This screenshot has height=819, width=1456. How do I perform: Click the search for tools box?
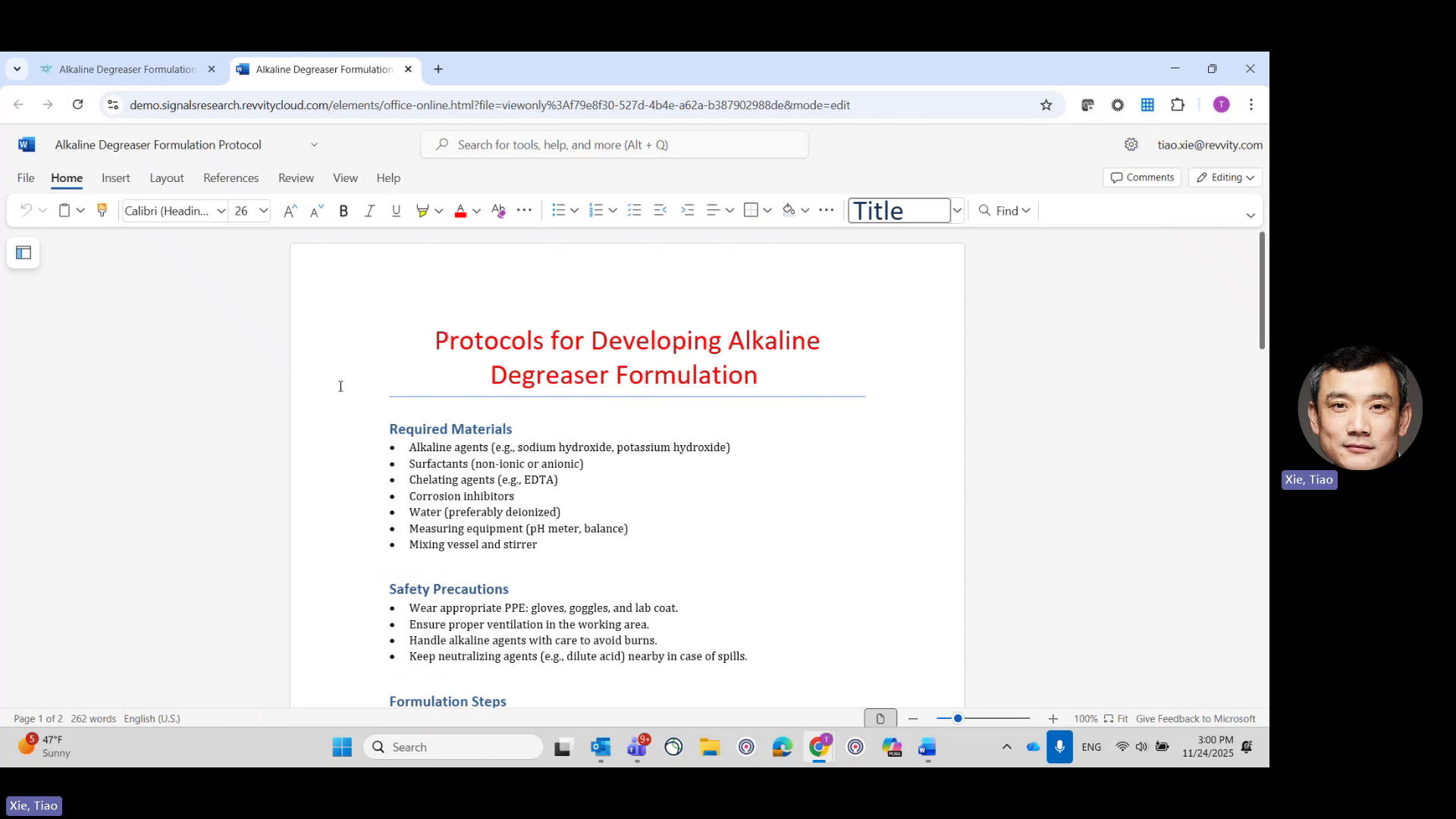(614, 145)
